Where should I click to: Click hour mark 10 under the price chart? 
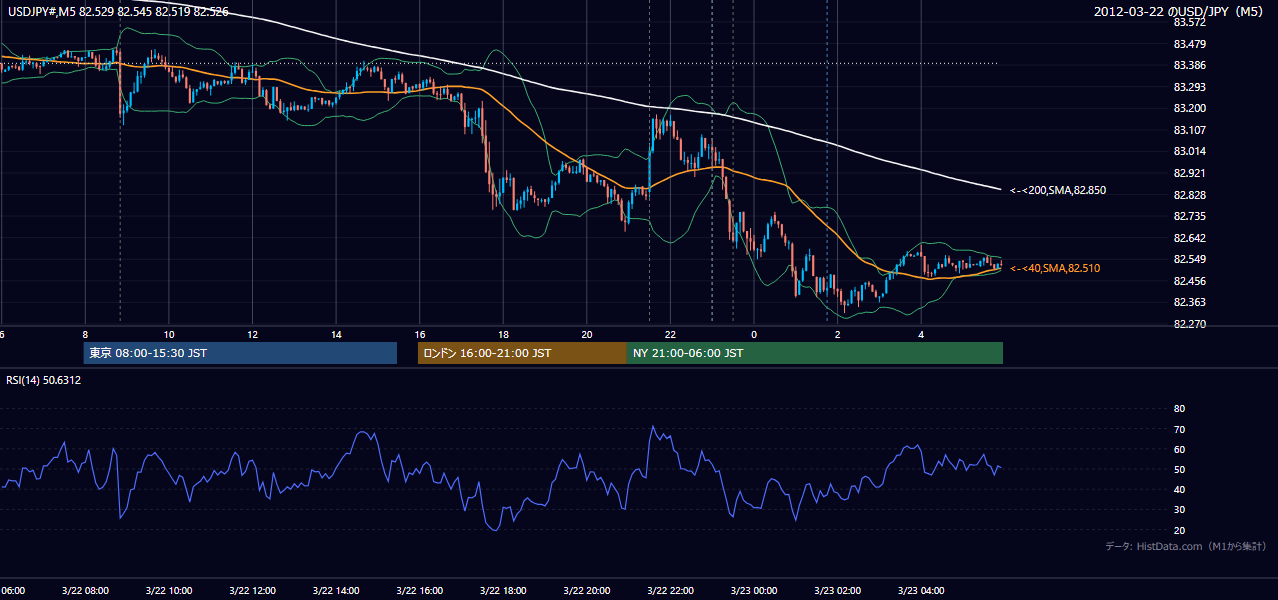[169, 334]
